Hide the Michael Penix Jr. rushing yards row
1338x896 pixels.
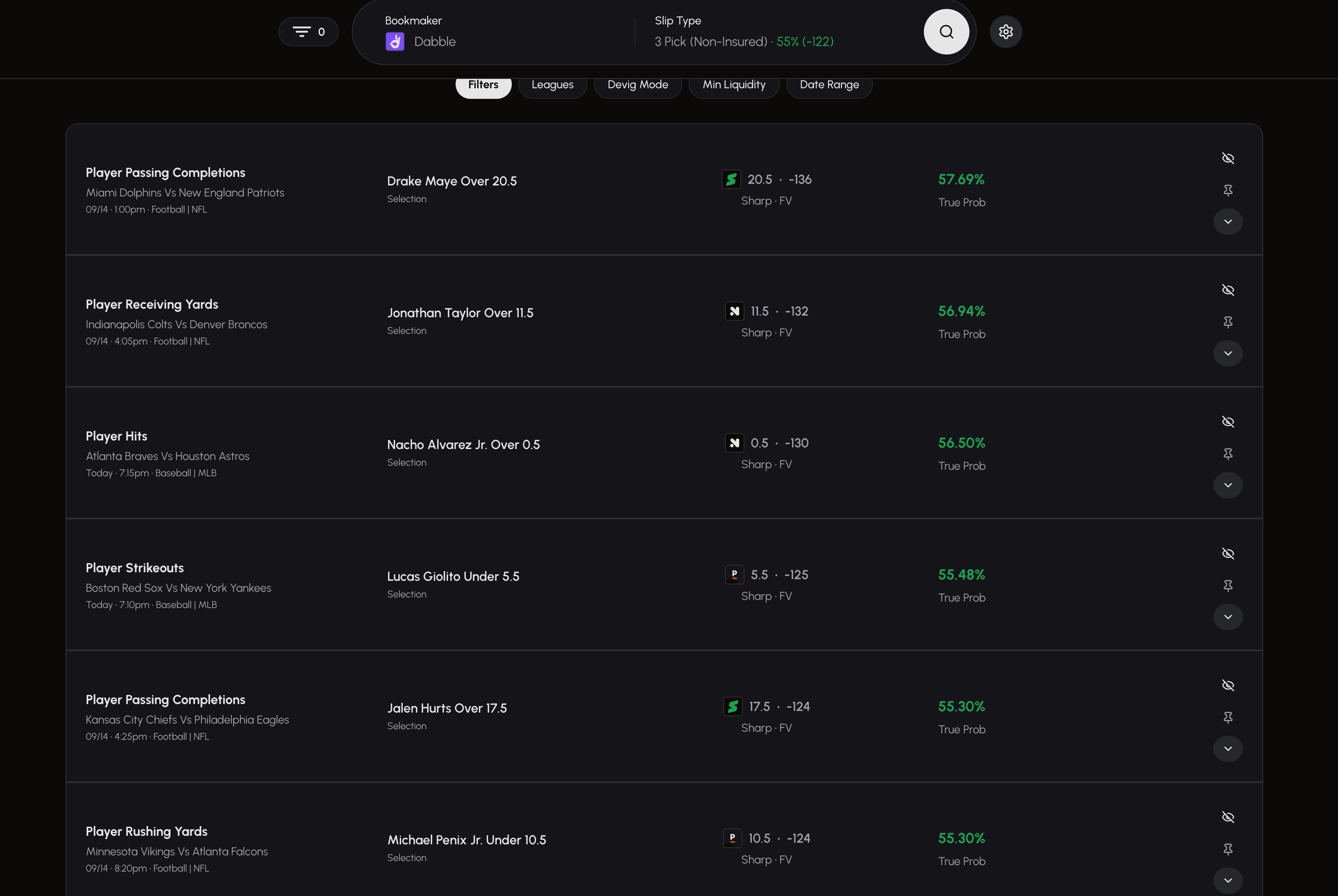1228,817
